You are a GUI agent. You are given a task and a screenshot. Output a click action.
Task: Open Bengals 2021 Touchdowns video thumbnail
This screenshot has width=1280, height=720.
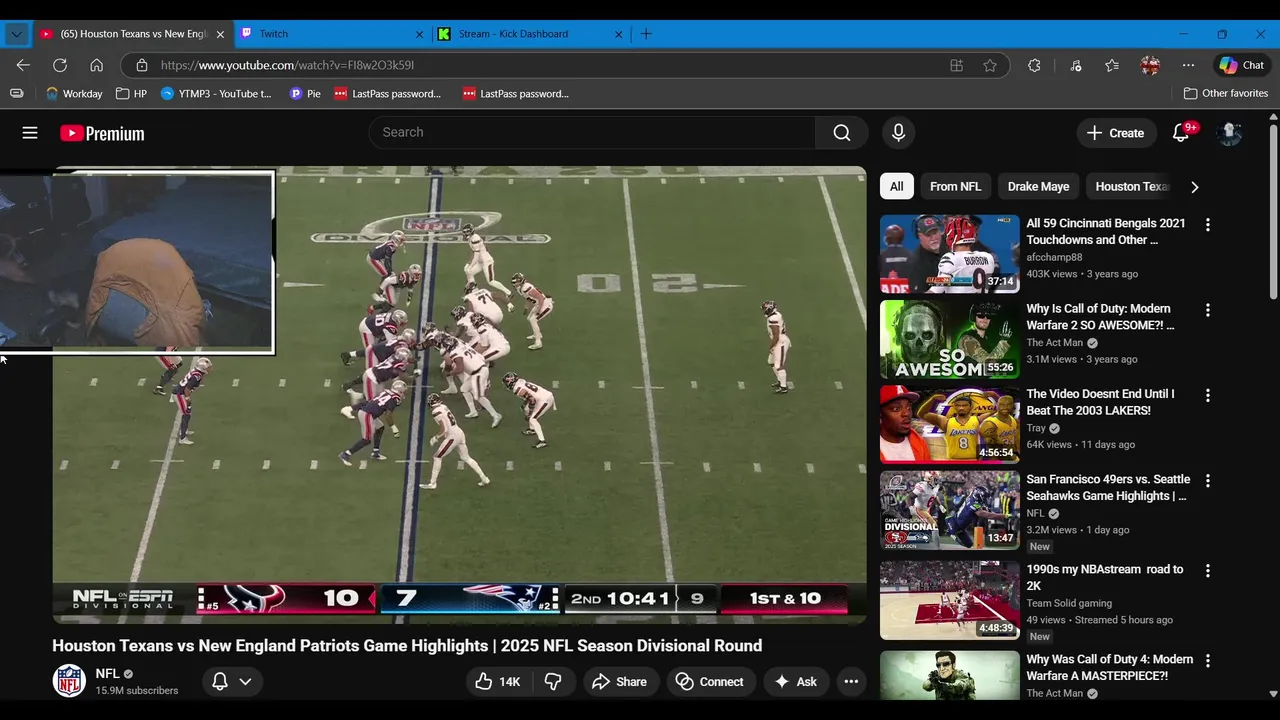pos(950,254)
